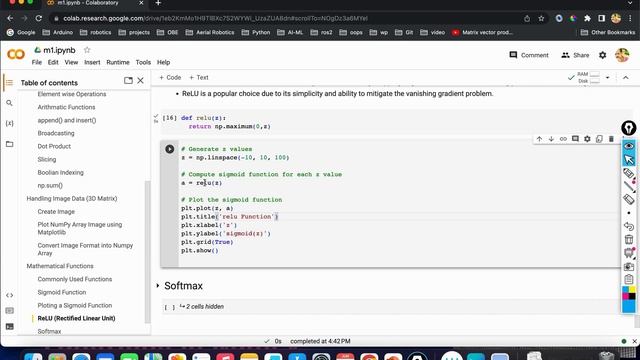Open the Insert menu
This screenshot has width=640, height=360.
tap(92, 62)
